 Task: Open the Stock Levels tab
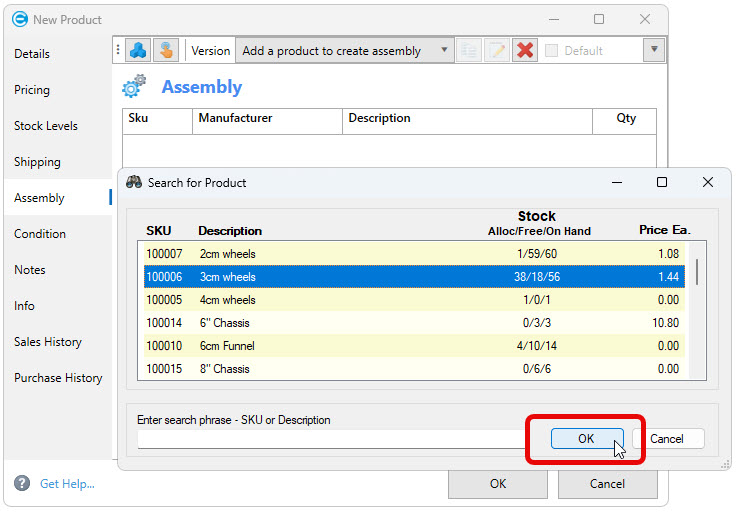pyautogui.click(x=46, y=126)
